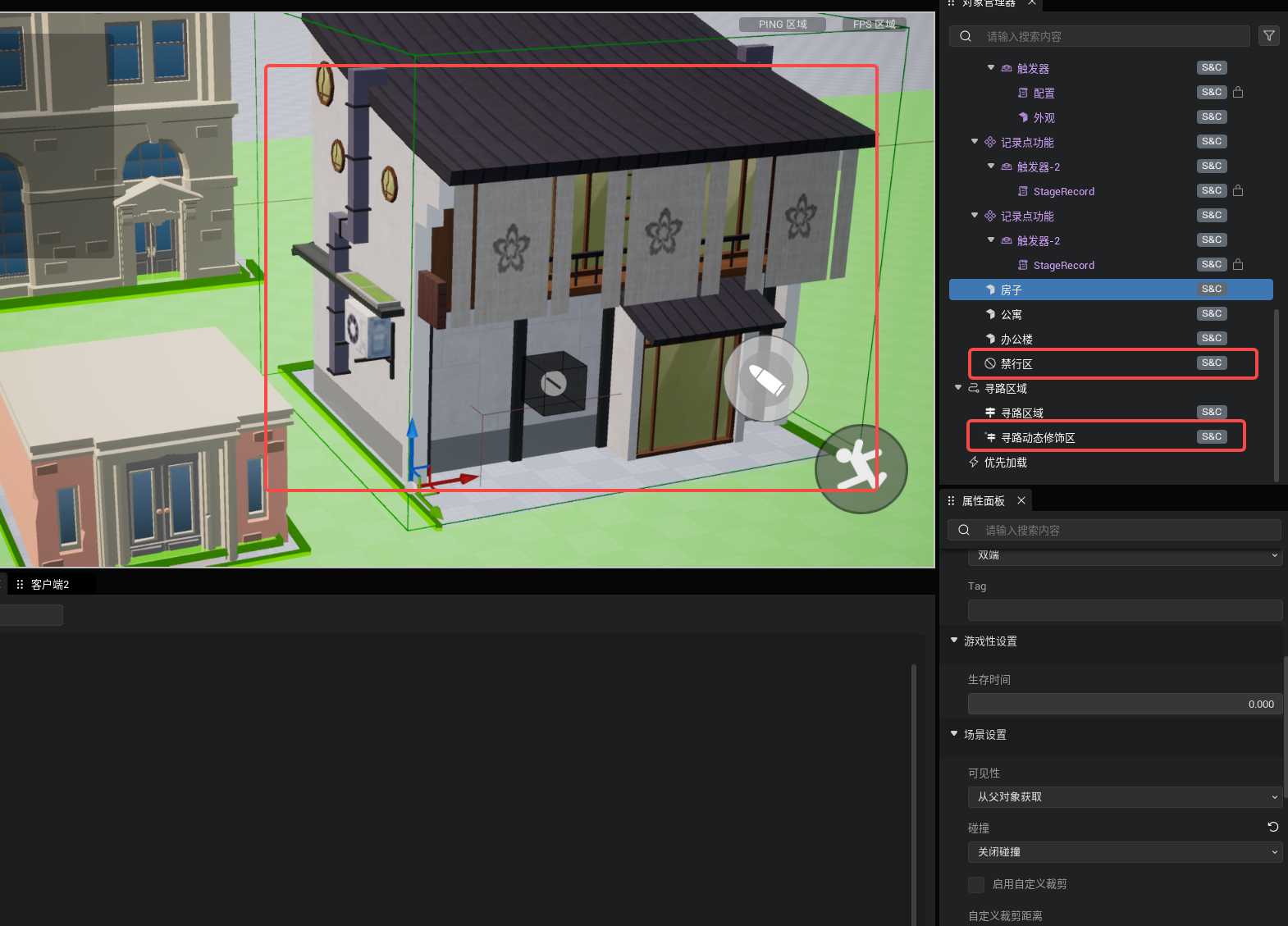This screenshot has height=926, width=1288.
Task: Click the lock icon on second StageRecord row
Action: click(1238, 264)
